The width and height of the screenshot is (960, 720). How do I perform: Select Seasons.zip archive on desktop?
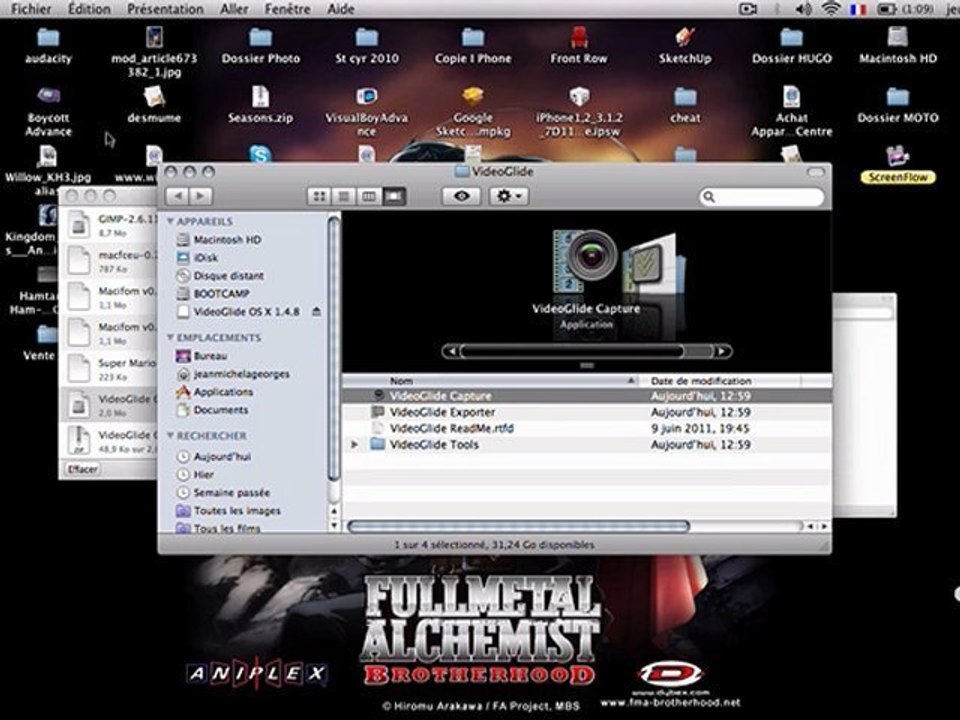[260, 97]
